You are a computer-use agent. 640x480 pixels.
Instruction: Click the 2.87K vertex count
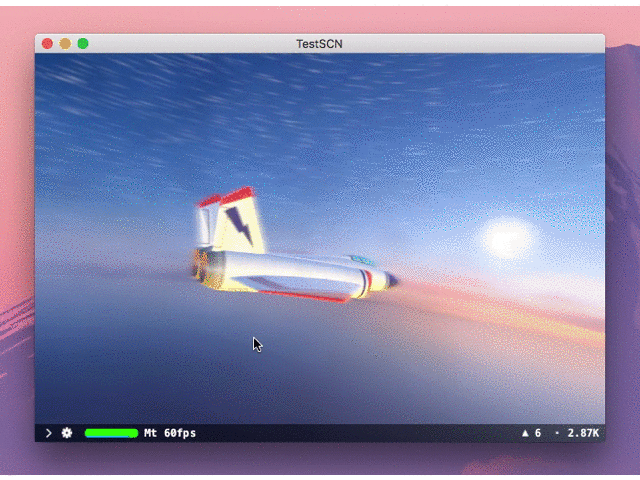[583, 433]
